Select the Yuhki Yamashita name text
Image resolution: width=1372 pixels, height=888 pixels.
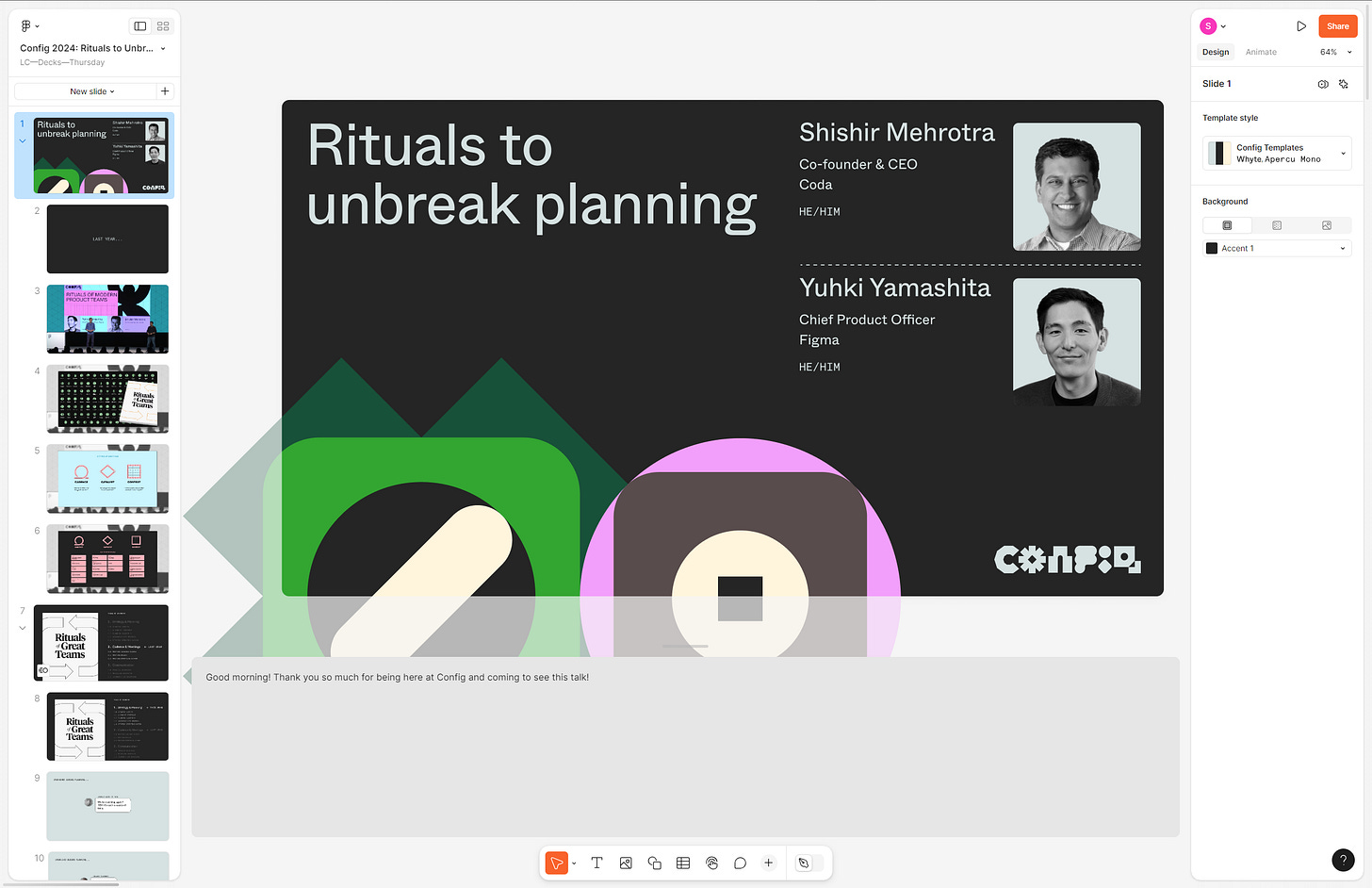[894, 288]
